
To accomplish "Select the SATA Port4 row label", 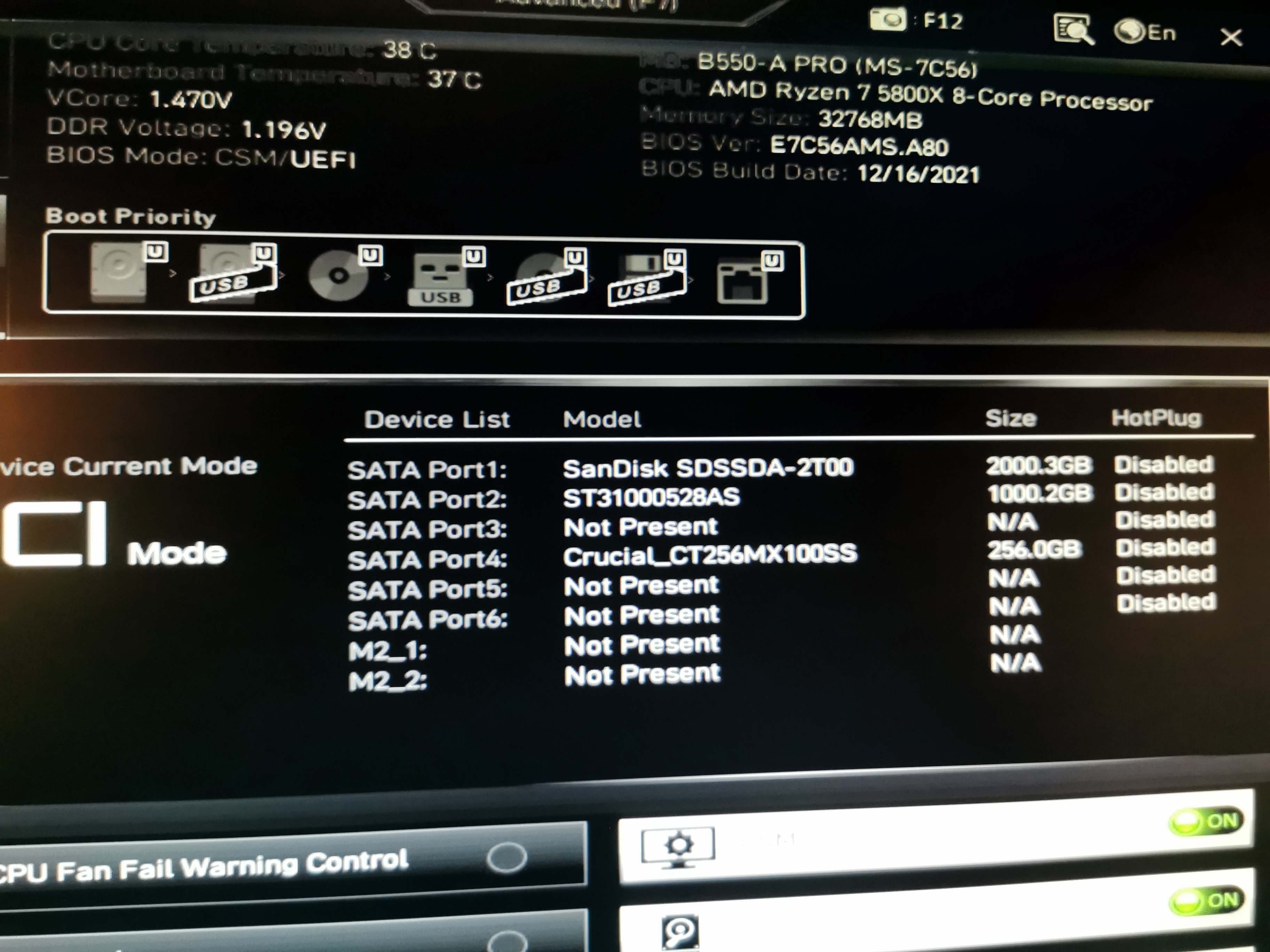I will [427, 559].
